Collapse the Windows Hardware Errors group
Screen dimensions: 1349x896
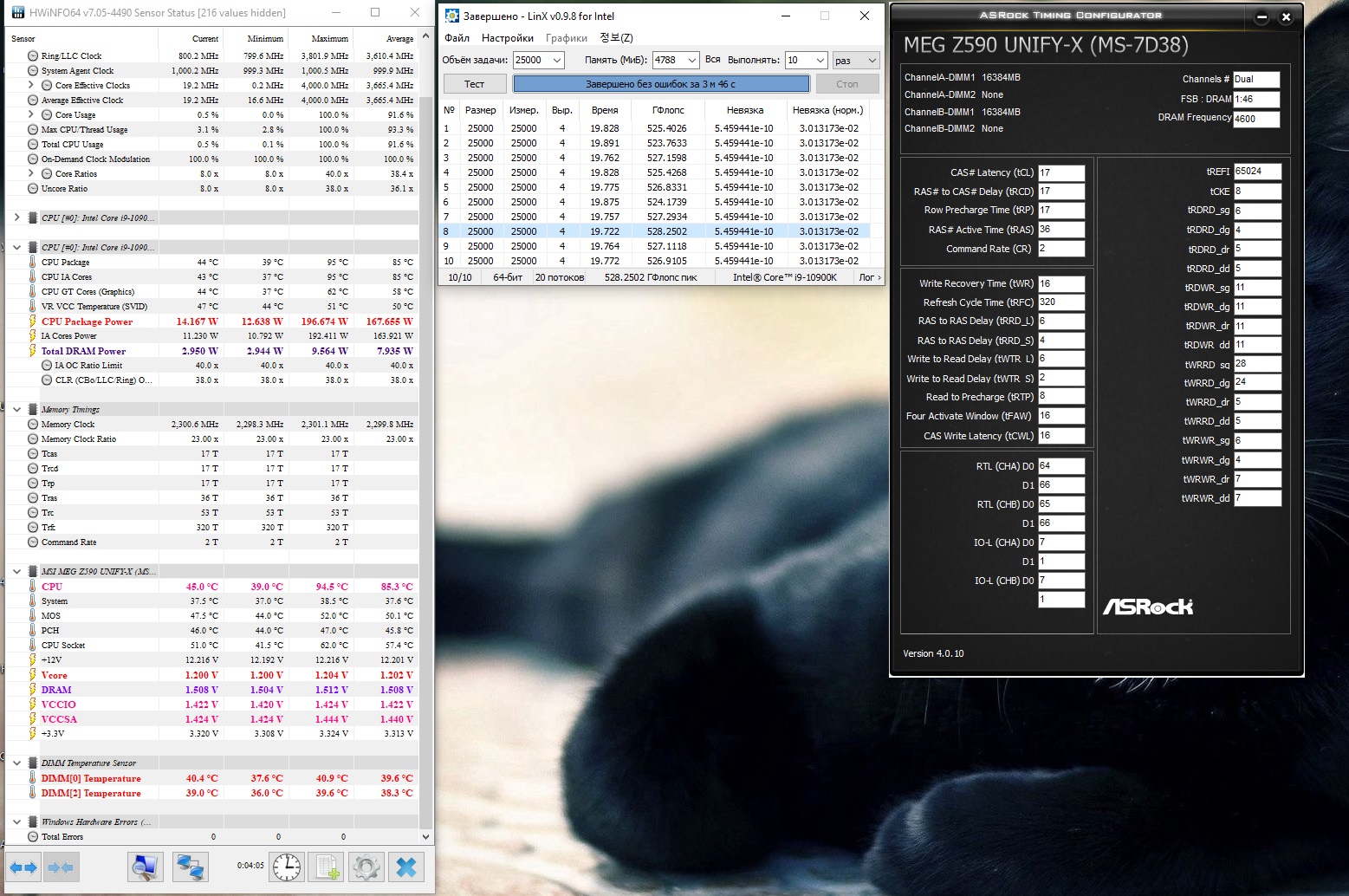(16, 822)
